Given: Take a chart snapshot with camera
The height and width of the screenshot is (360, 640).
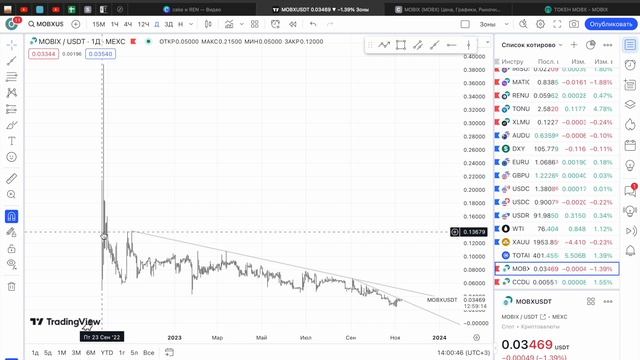Looking at the screenshot, I should point(574,24).
